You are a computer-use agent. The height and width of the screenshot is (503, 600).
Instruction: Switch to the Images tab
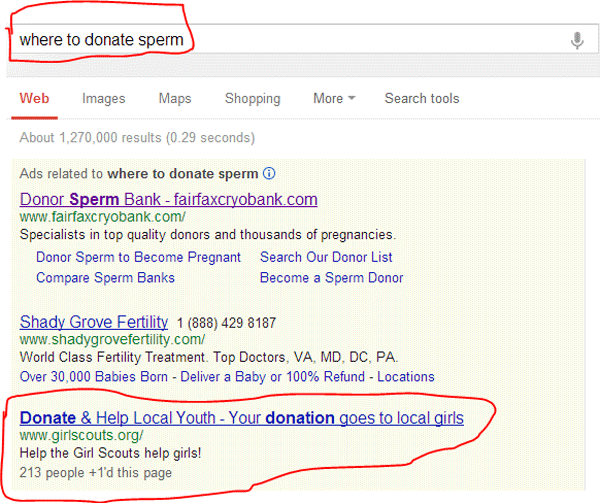point(104,99)
